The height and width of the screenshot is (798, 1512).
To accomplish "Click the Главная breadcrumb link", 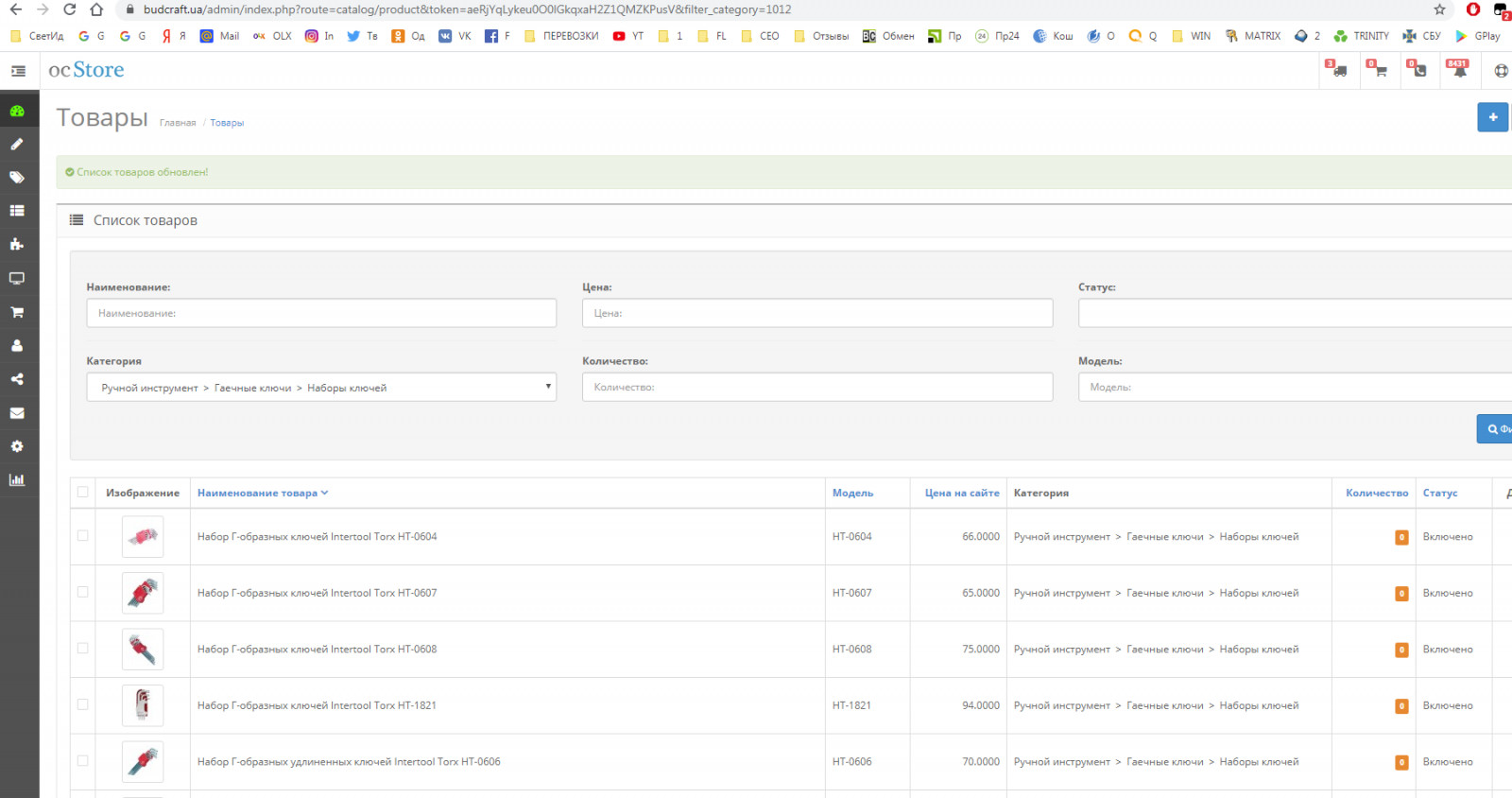I will pos(178,123).
